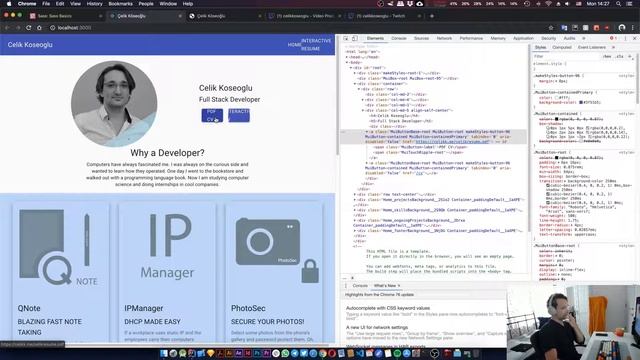Viewport: 640px width, 360px height.
Task: Open the Chrome three-dot menu
Action: (x=633, y=28)
